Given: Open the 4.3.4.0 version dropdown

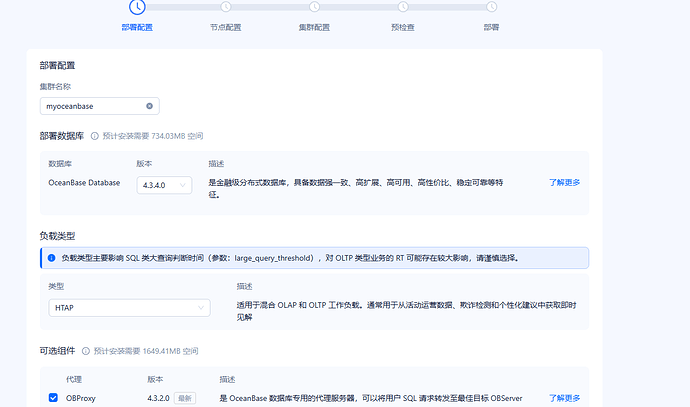Looking at the screenshot, I should pos(164,185).
